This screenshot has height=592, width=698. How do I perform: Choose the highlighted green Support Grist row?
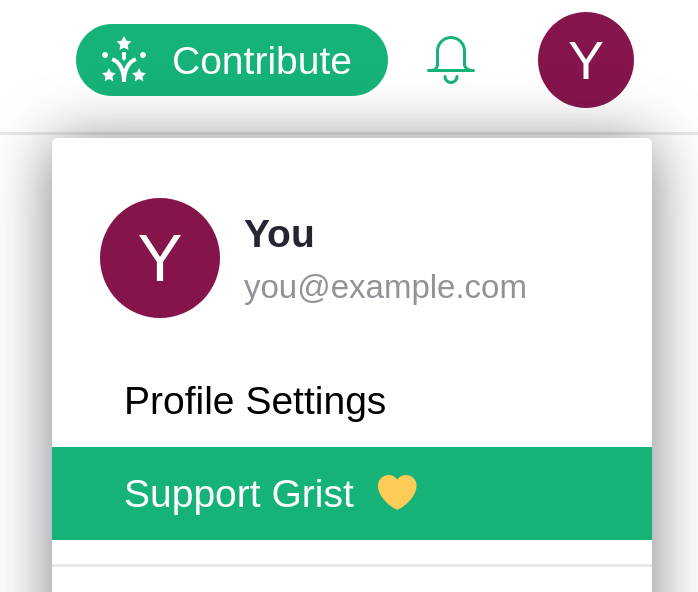352,494
